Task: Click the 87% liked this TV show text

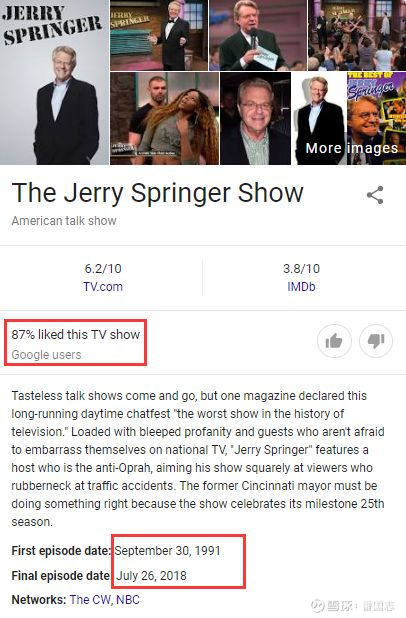Action: 76,334
